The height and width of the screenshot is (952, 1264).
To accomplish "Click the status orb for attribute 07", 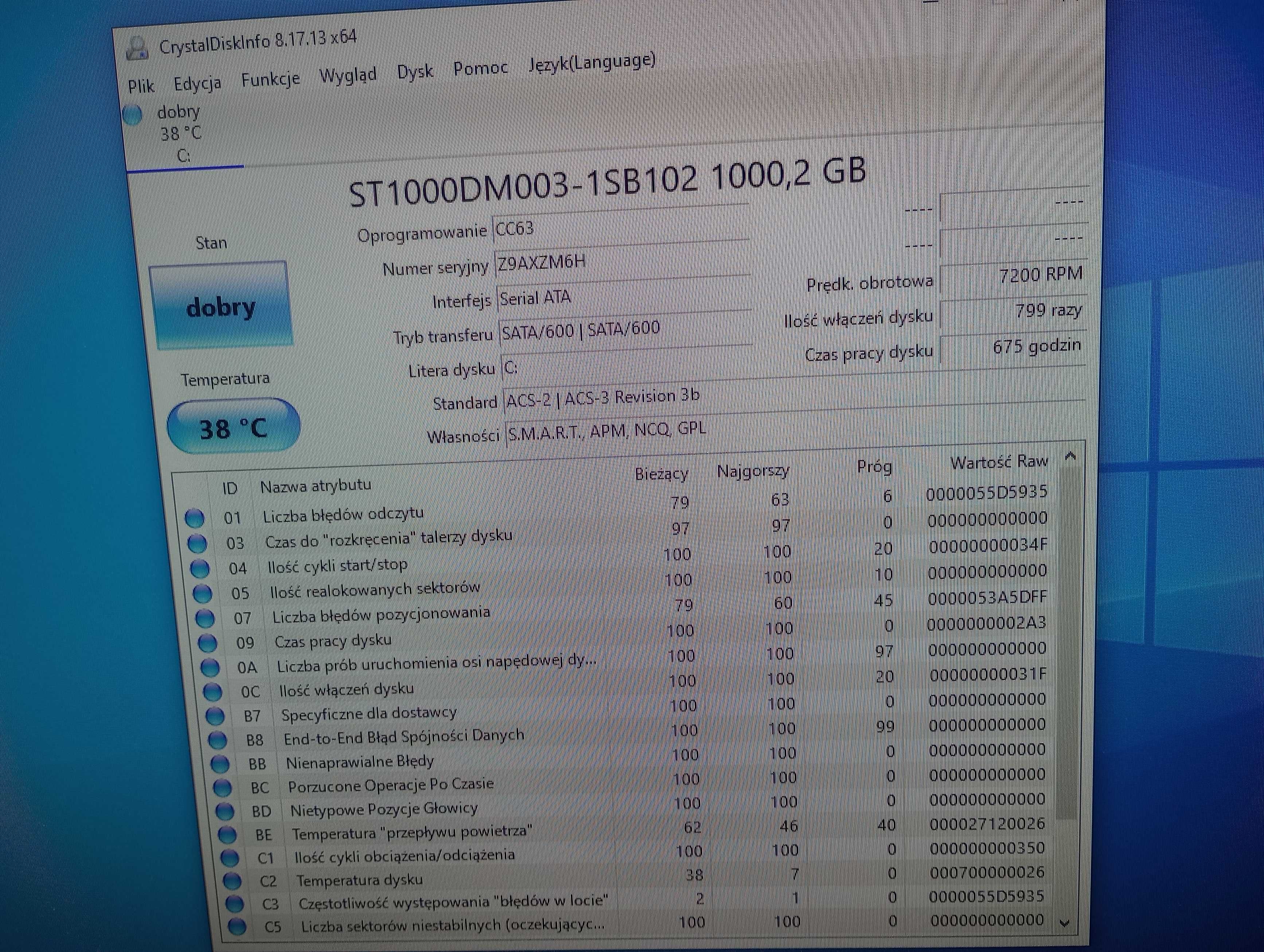I will (x=204, y=618).
